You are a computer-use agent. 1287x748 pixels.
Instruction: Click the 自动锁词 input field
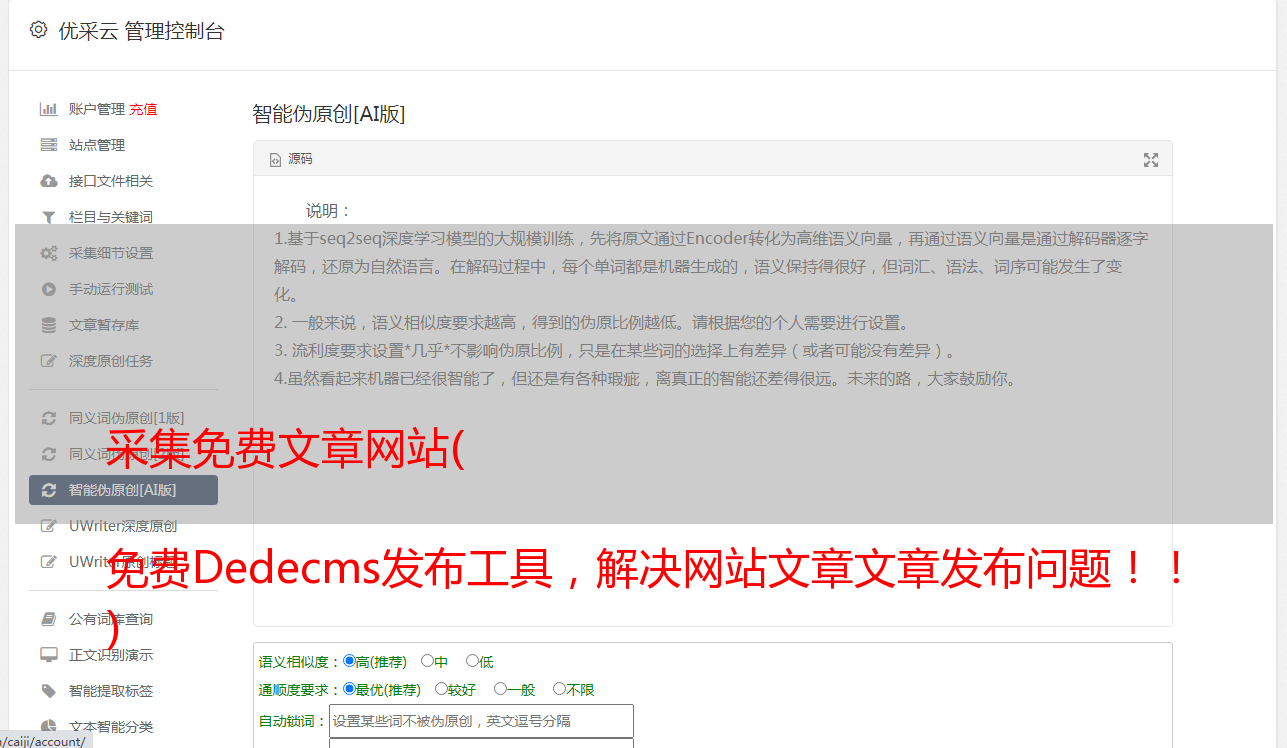tap(481, 721)
